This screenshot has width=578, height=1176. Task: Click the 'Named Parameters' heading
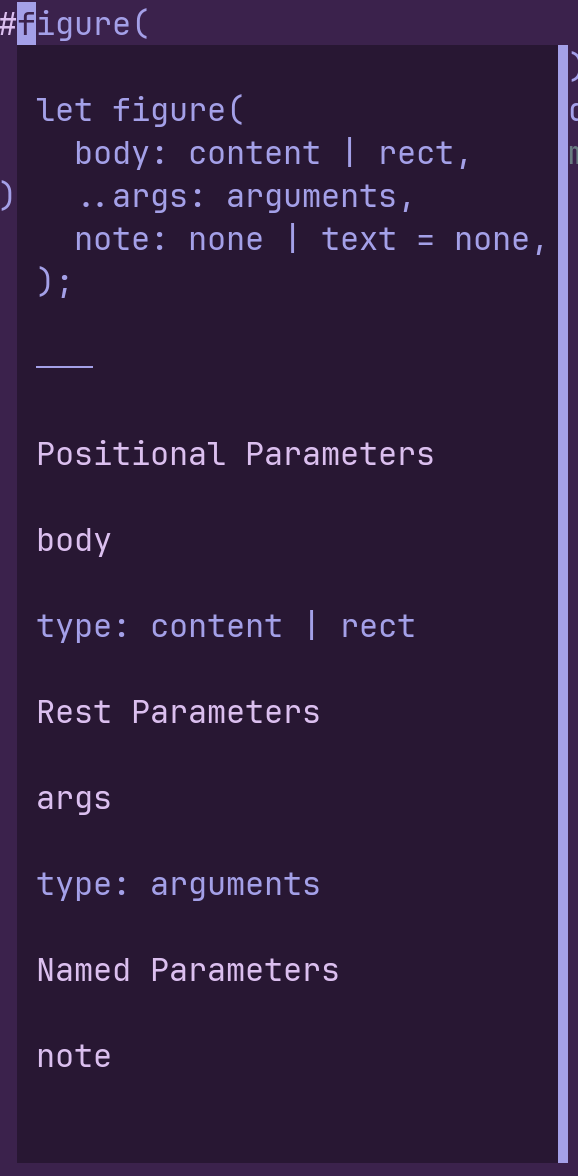[x=188, y=970]
